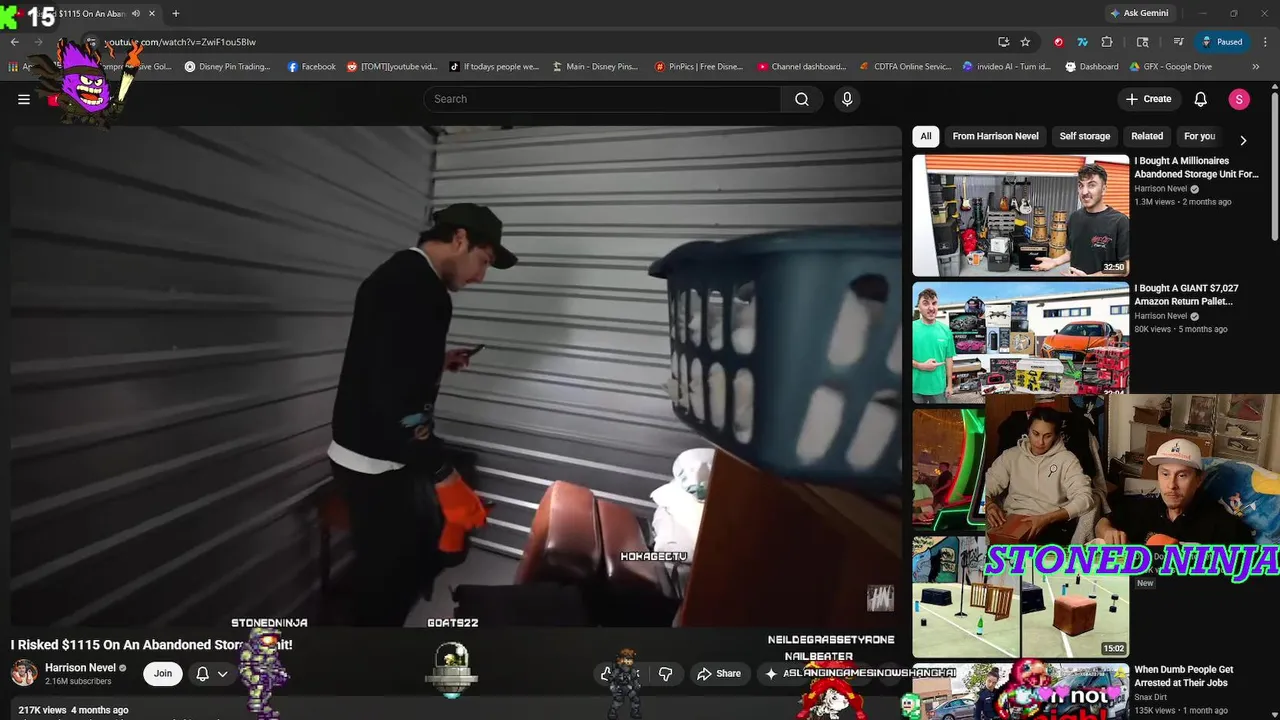
Task: Open I Bought A GIANT $7,027 title
Action: click(x=1186, y=294)
